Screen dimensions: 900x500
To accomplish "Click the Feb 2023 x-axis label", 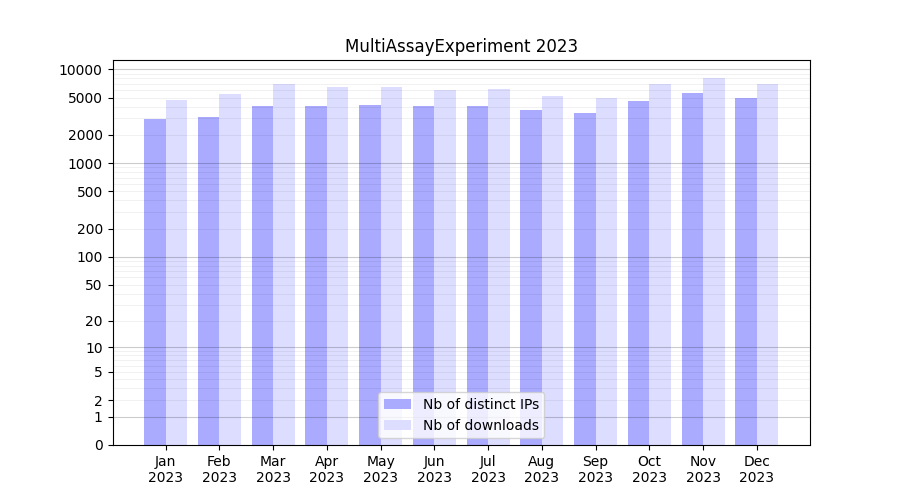I will click(219, 469).
